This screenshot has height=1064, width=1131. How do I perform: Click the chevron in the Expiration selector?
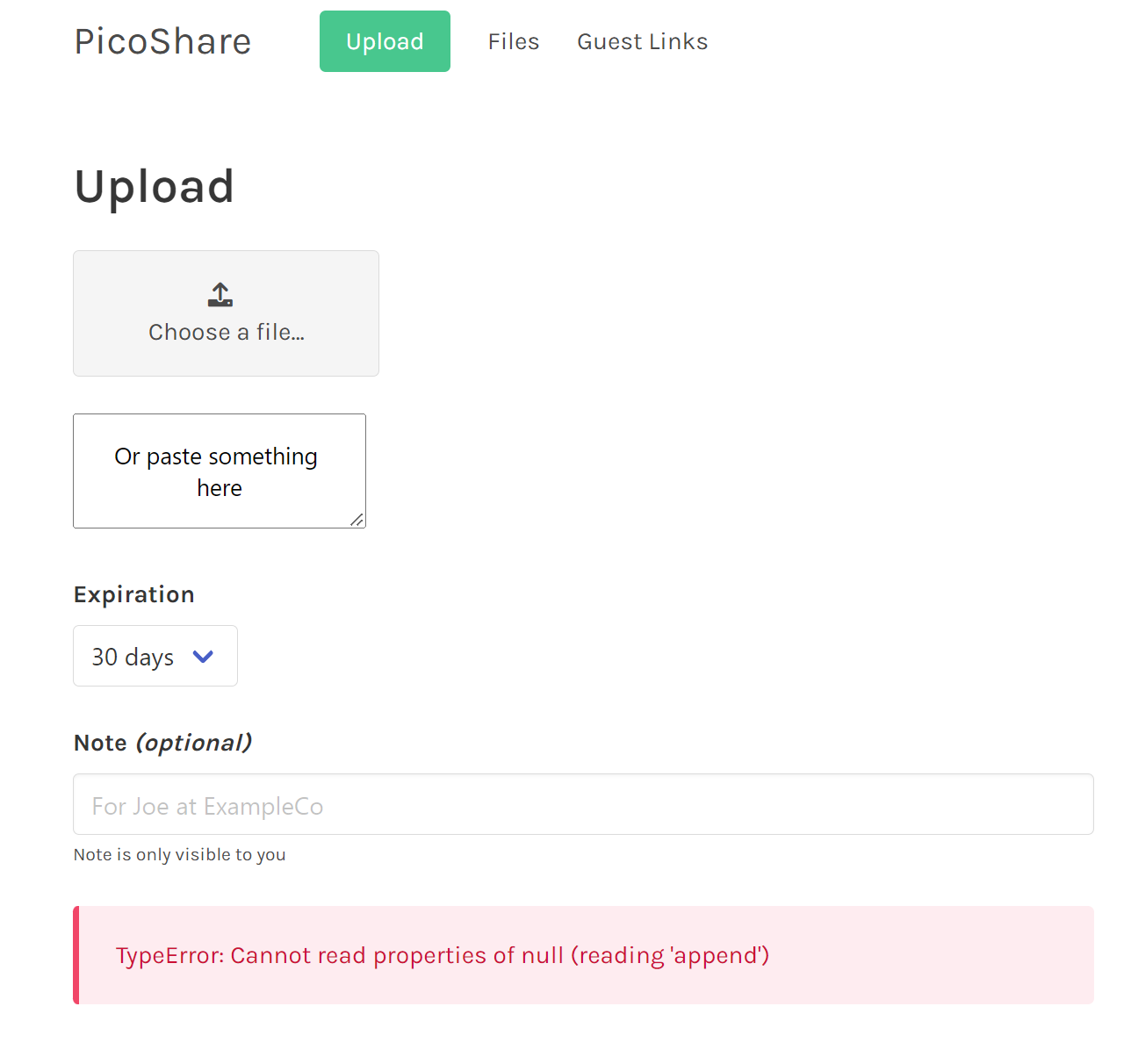pos(203,657)
